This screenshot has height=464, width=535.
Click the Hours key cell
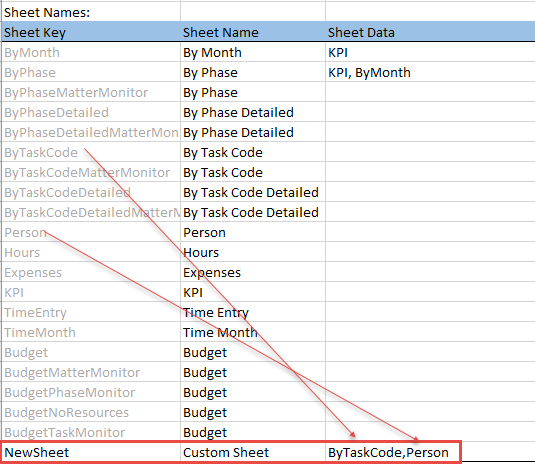[x=91, y=252]
